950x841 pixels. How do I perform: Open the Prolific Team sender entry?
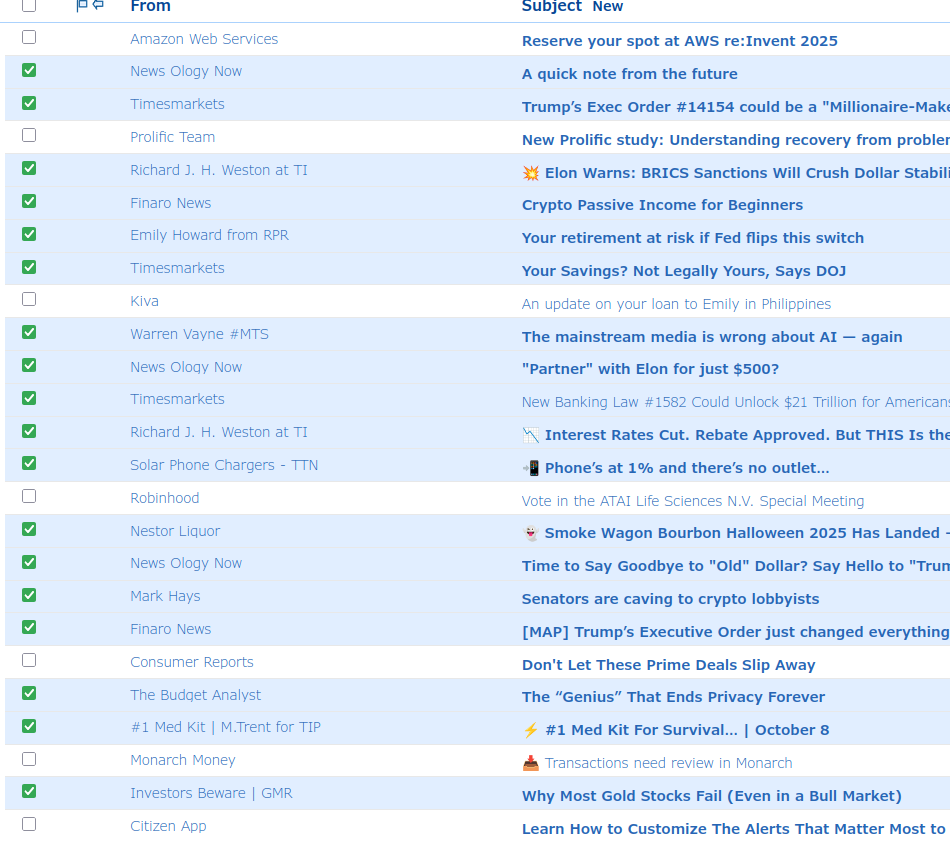point(172,137)
